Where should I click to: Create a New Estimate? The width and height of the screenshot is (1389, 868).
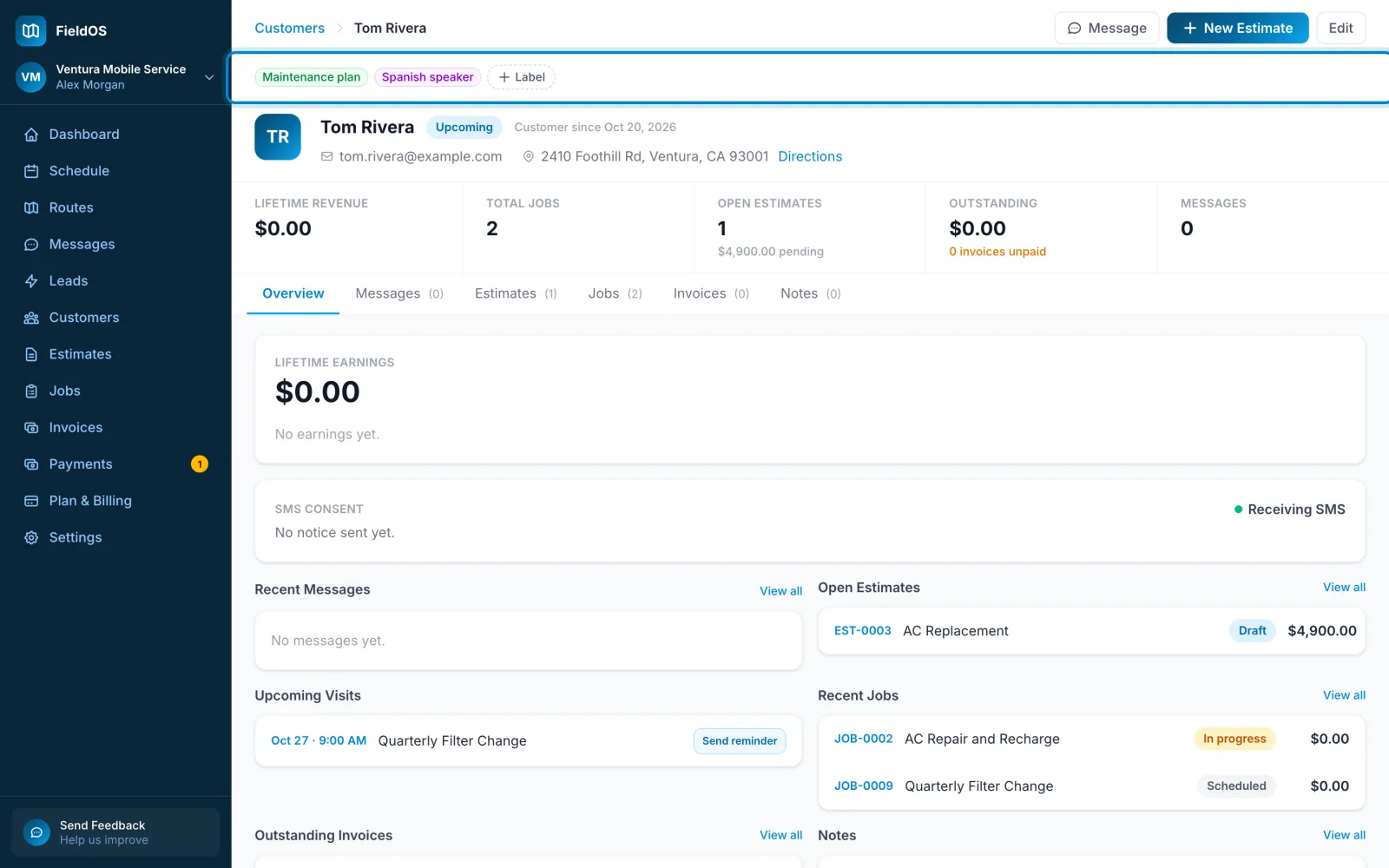click(x=1238, y=28)
